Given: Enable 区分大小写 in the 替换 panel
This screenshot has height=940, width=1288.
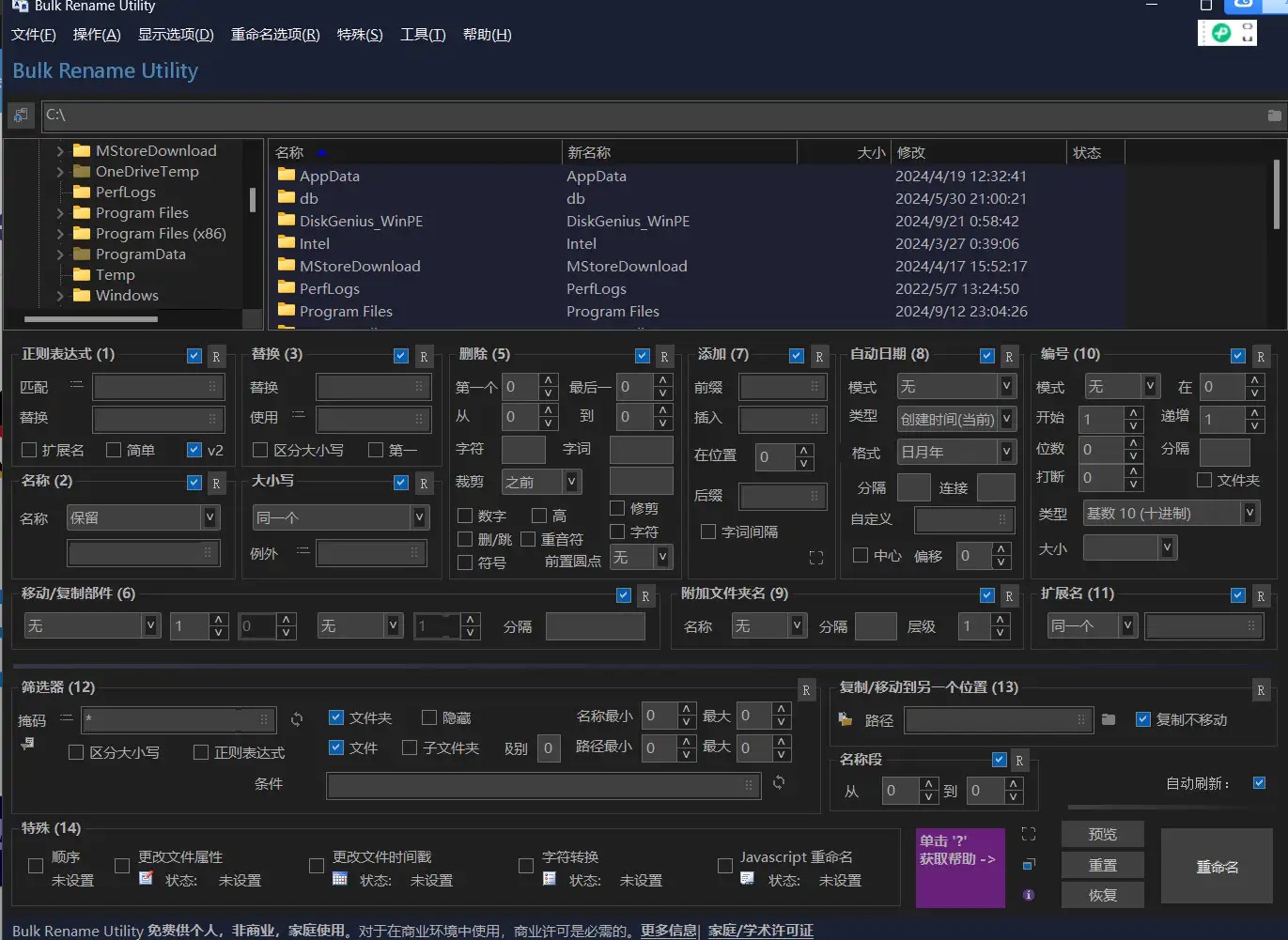Looking at the screenshot, I should point(261,450).
